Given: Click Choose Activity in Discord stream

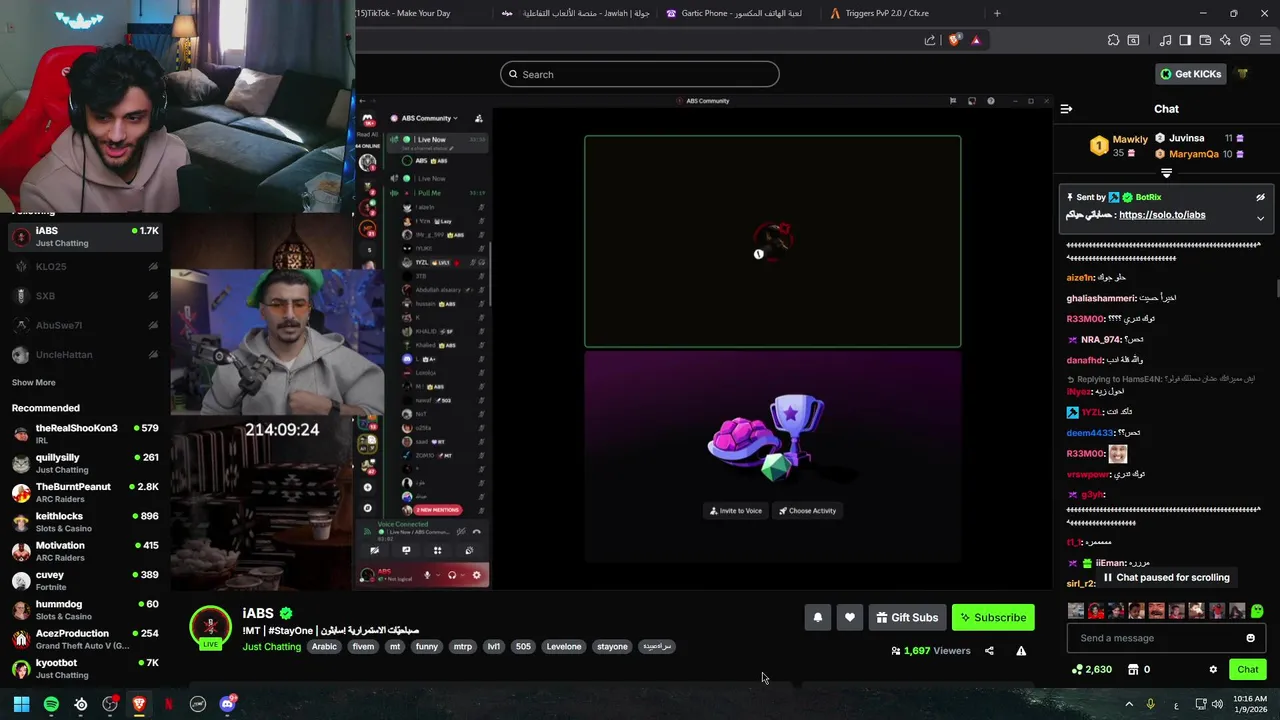Looking at the screenshot, I should coord(808,511).
